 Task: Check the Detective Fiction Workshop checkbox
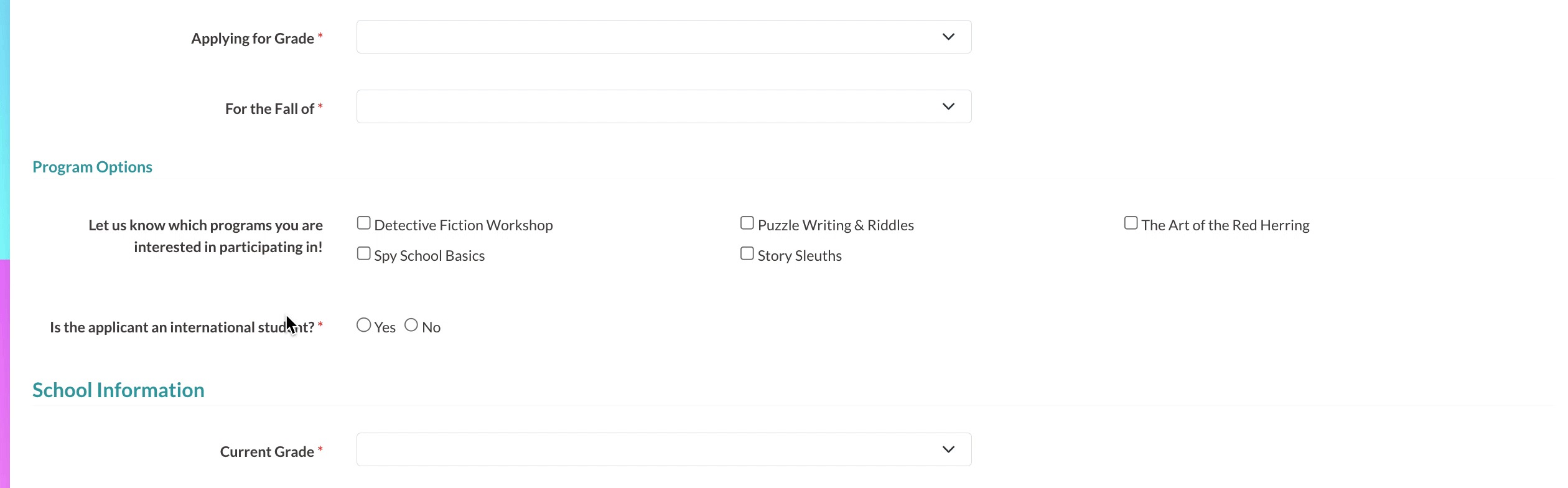(x=364, y=223)
